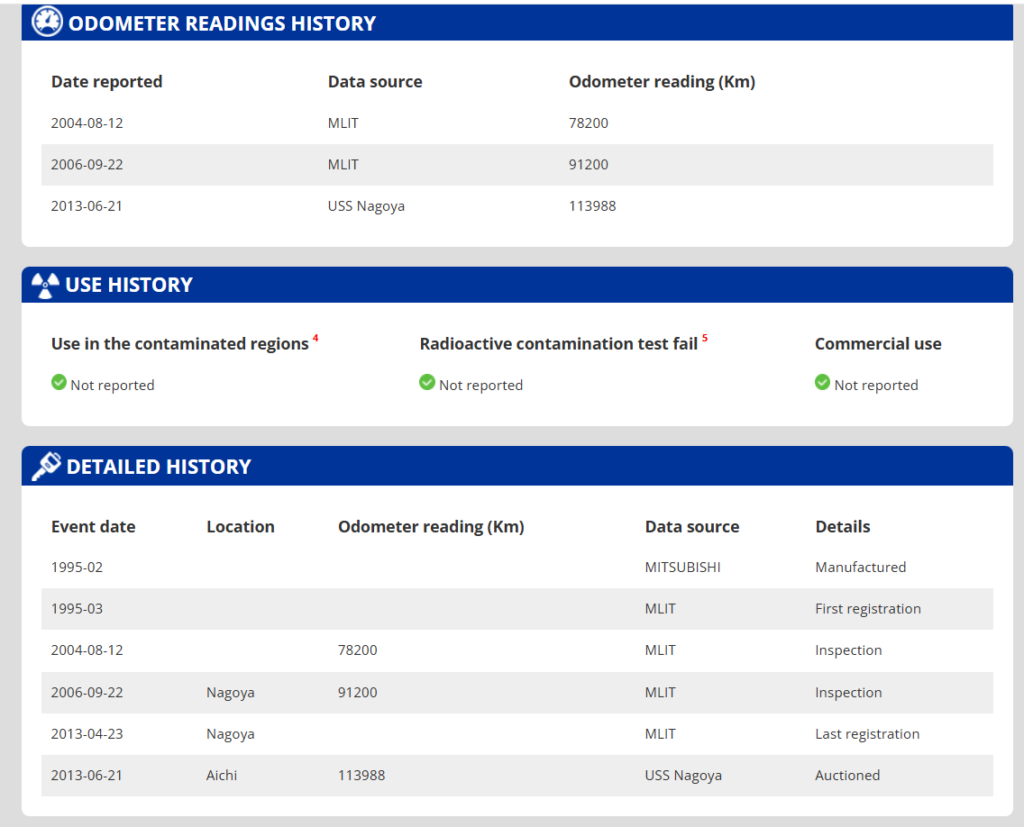
Task: Click the Date reported column header
Action: tap(106, 82)
